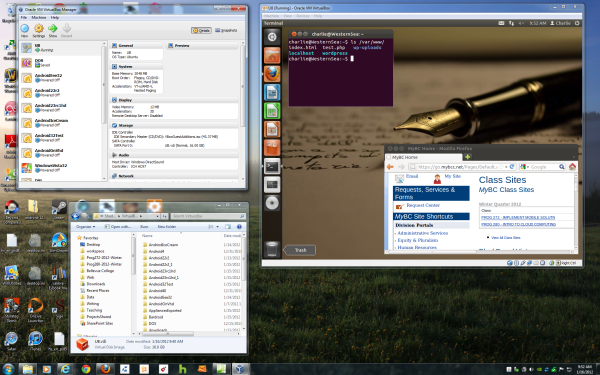Select AndroidIceCream folder in Explorer list
The image size is (600, 375).
pos(163,245)
